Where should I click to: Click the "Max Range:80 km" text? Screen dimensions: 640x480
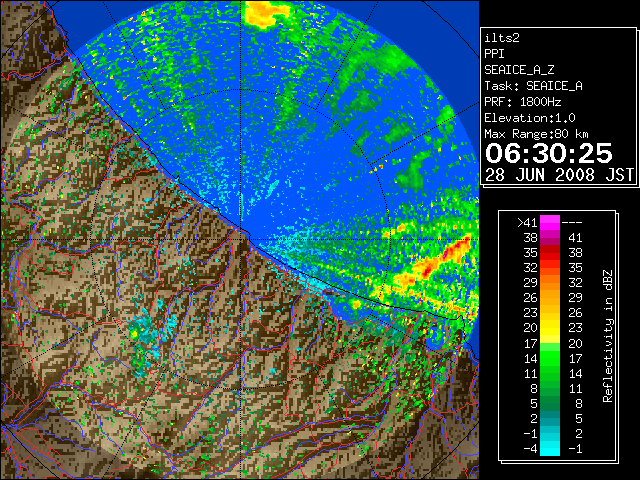point(536,134)
